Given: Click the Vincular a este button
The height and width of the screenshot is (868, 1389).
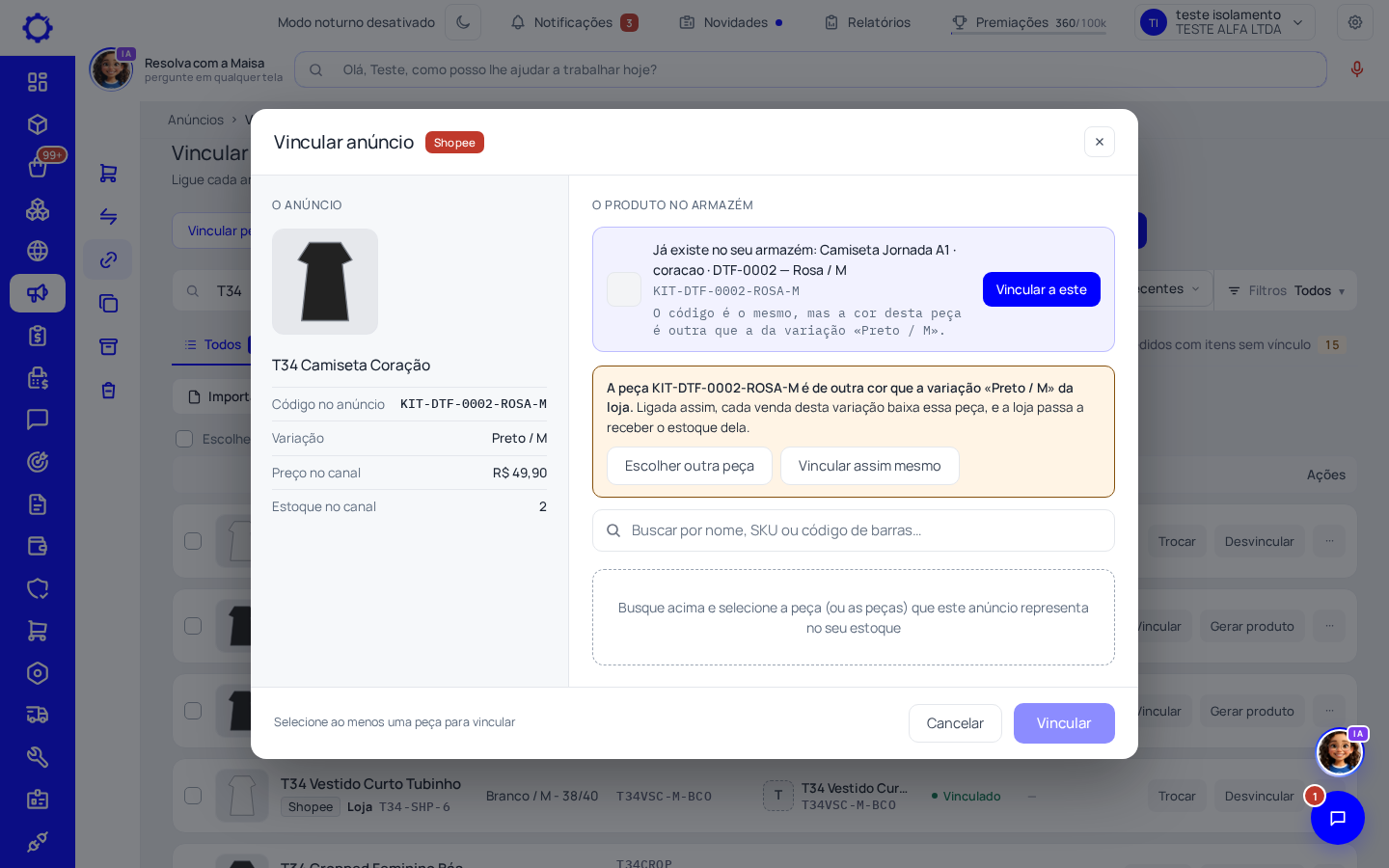Looking at the screenshot, I should (1042, 289).
